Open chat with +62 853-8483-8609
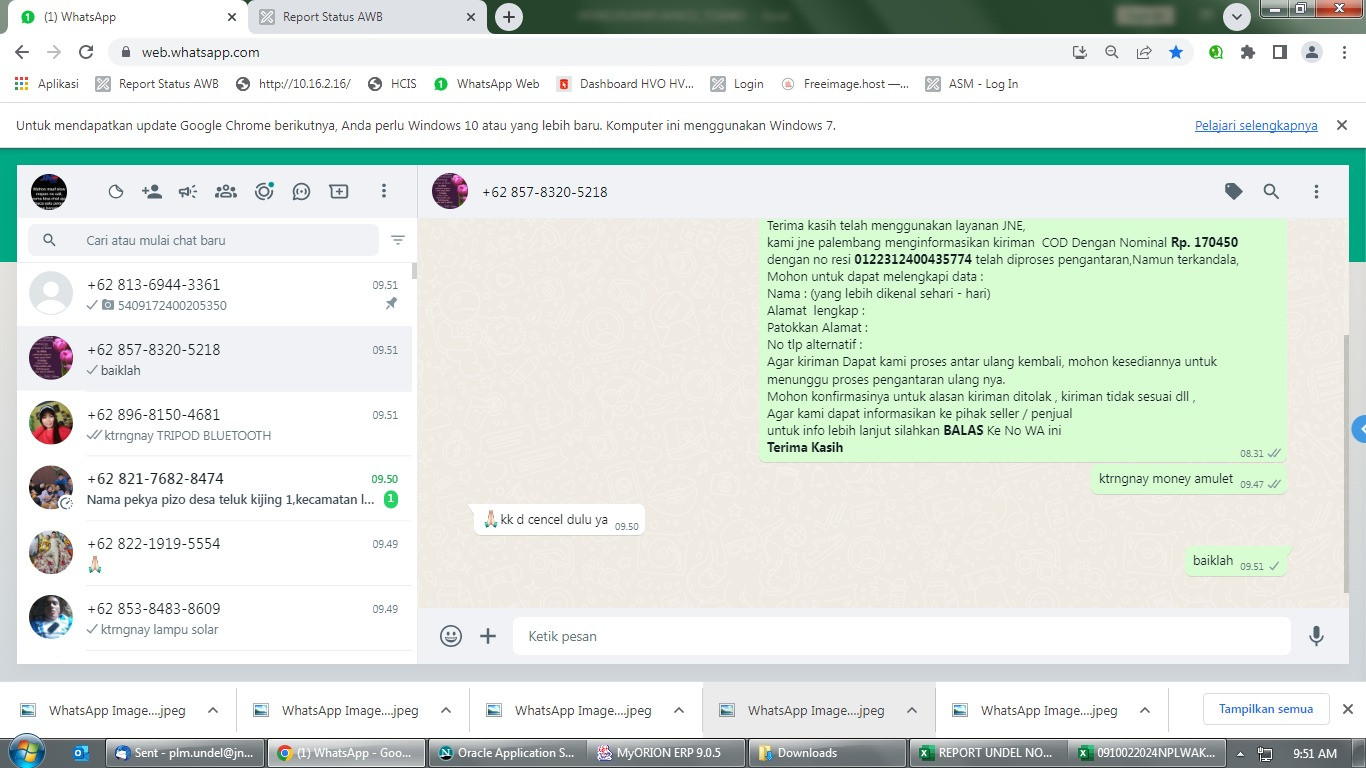The height and width of the screenshot is (768, 1366). (x=215, y=618)
